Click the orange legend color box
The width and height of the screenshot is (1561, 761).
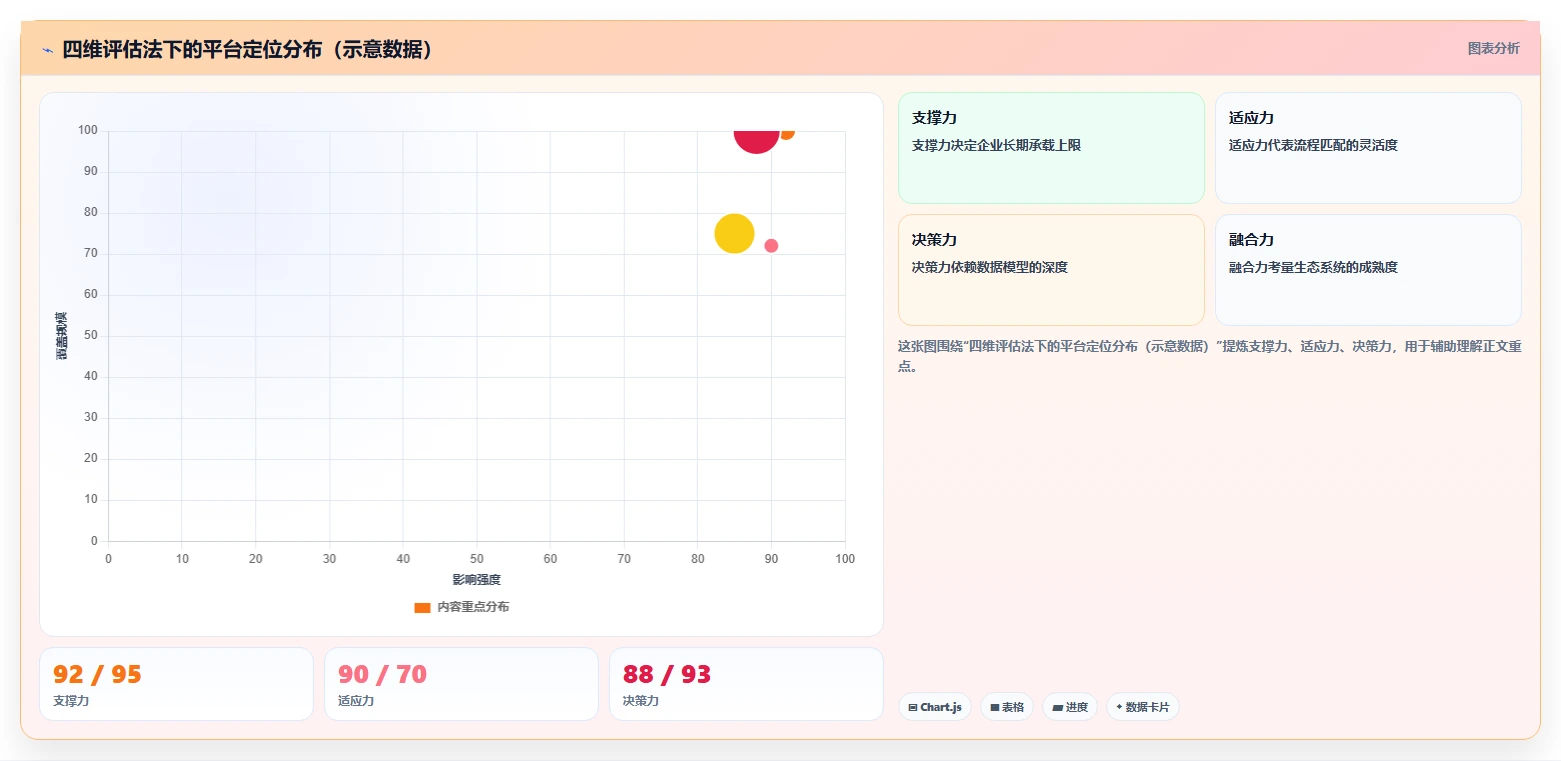422,607
